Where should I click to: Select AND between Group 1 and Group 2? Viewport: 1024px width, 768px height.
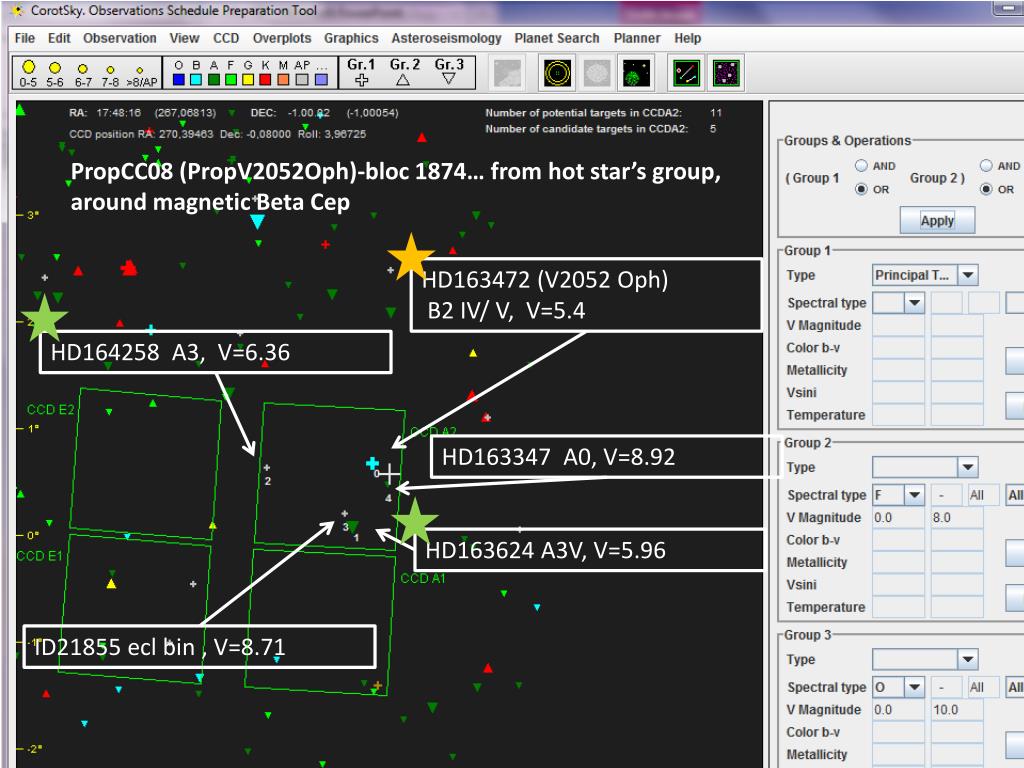(x=861, y=166)
